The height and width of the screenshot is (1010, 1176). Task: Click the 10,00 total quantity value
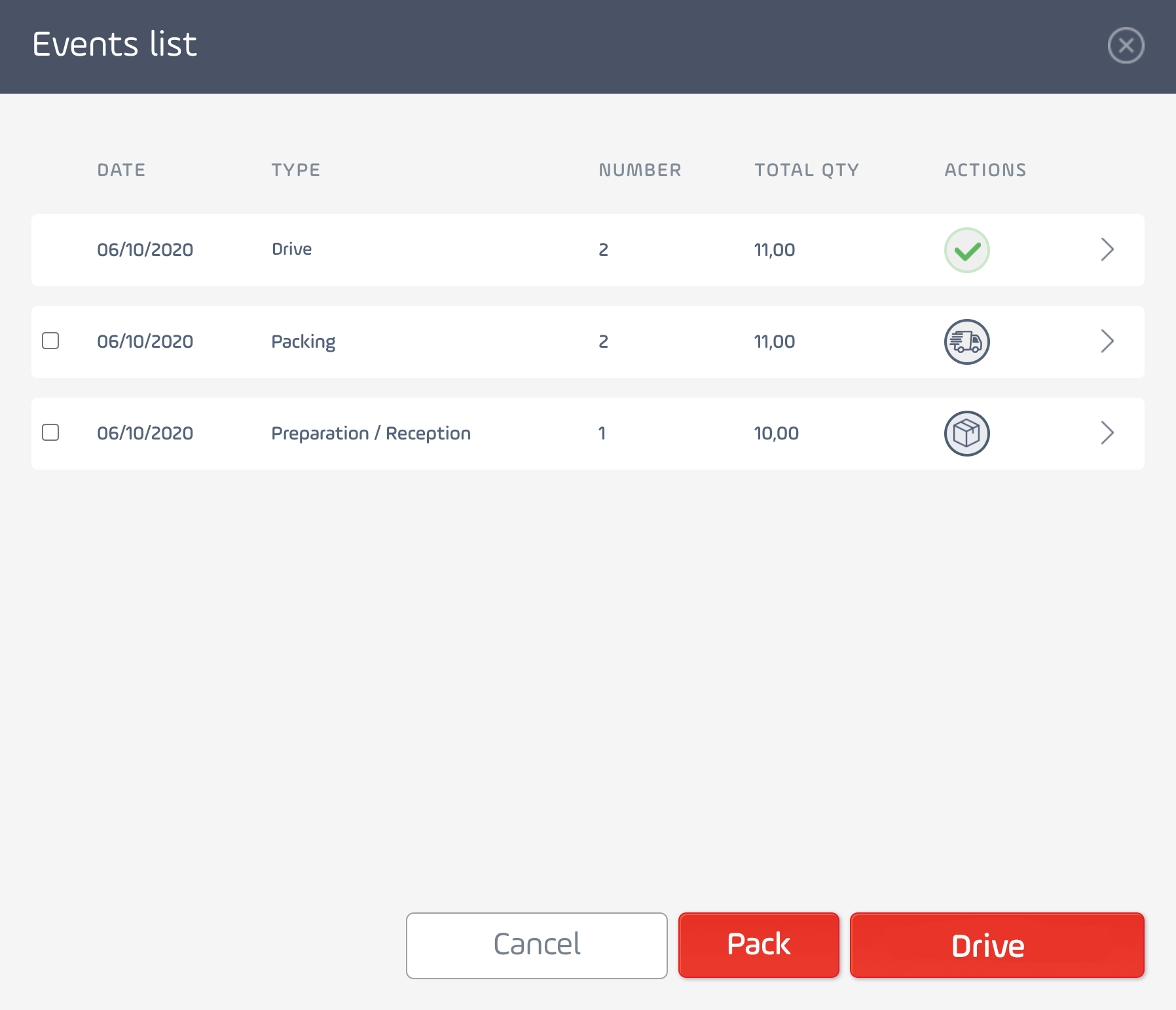(777, 433)
